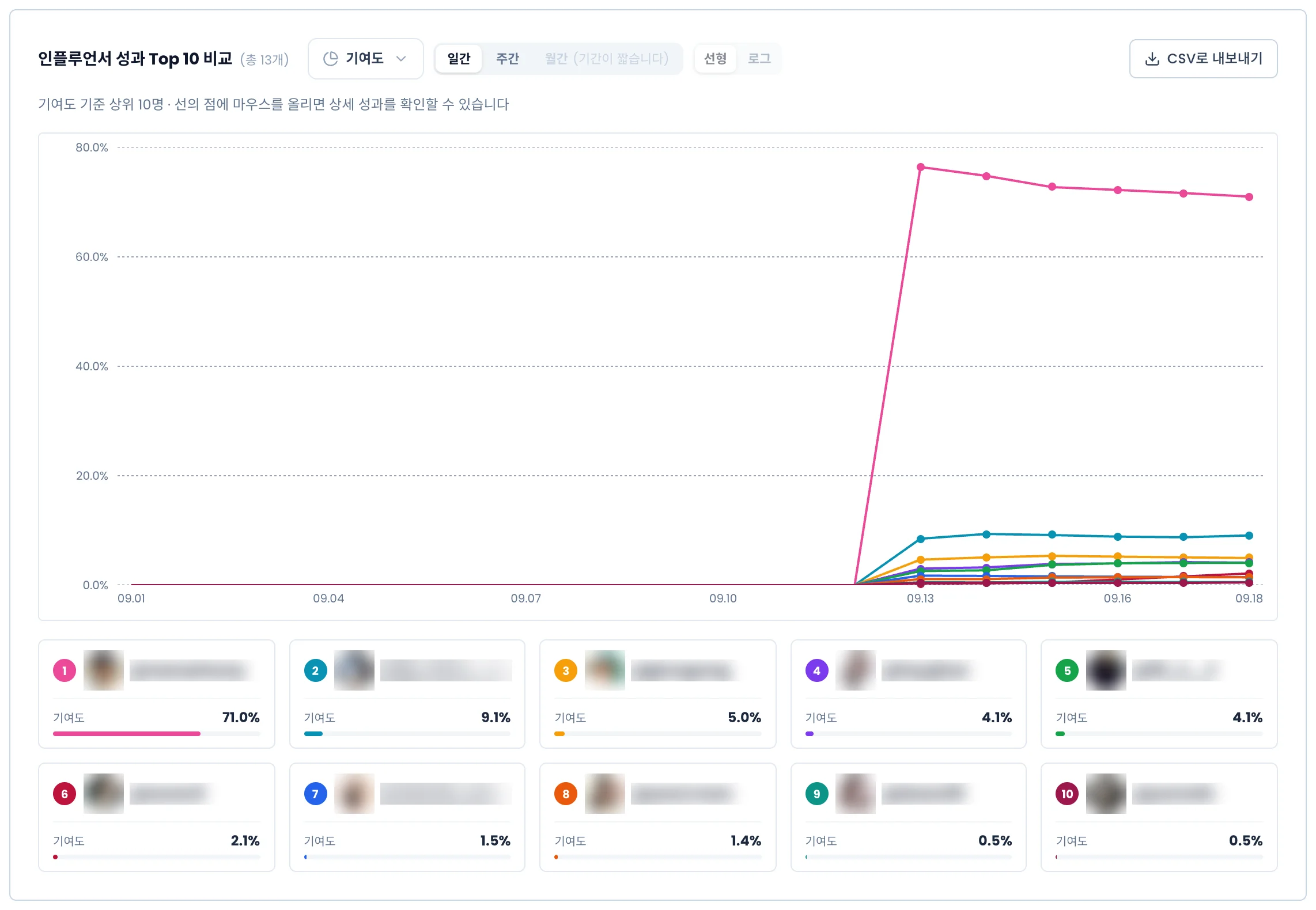Click the blue rank 7 badge
Image resolution: width=1316 pixels, height=910 pixels.
(x=315, y=794)
